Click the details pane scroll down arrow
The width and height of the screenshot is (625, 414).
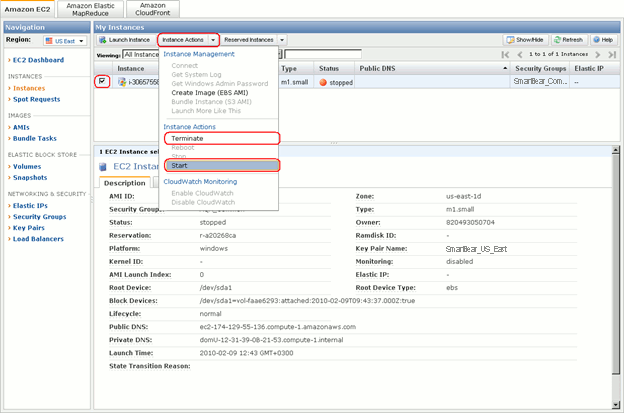pos(615,405)
